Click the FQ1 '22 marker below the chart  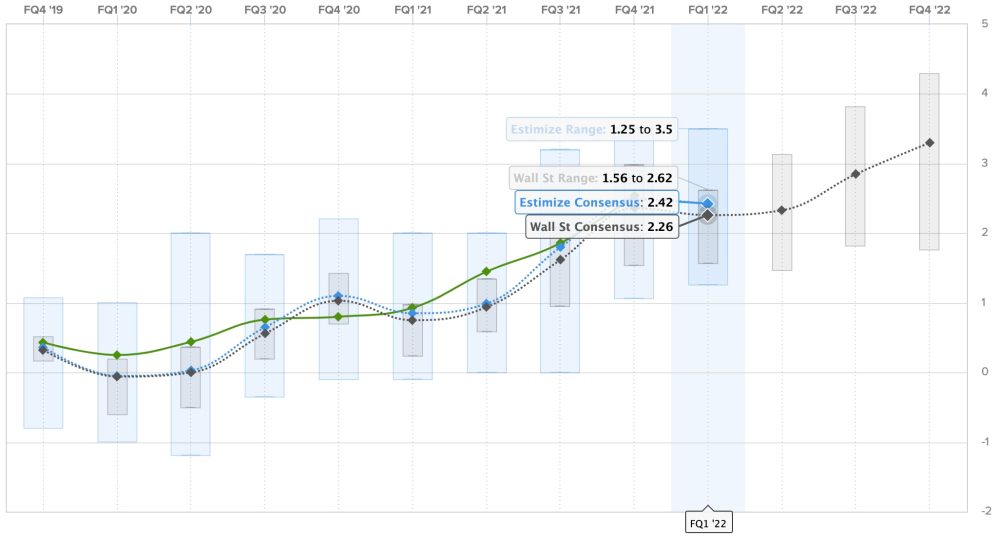coord(708,522)
